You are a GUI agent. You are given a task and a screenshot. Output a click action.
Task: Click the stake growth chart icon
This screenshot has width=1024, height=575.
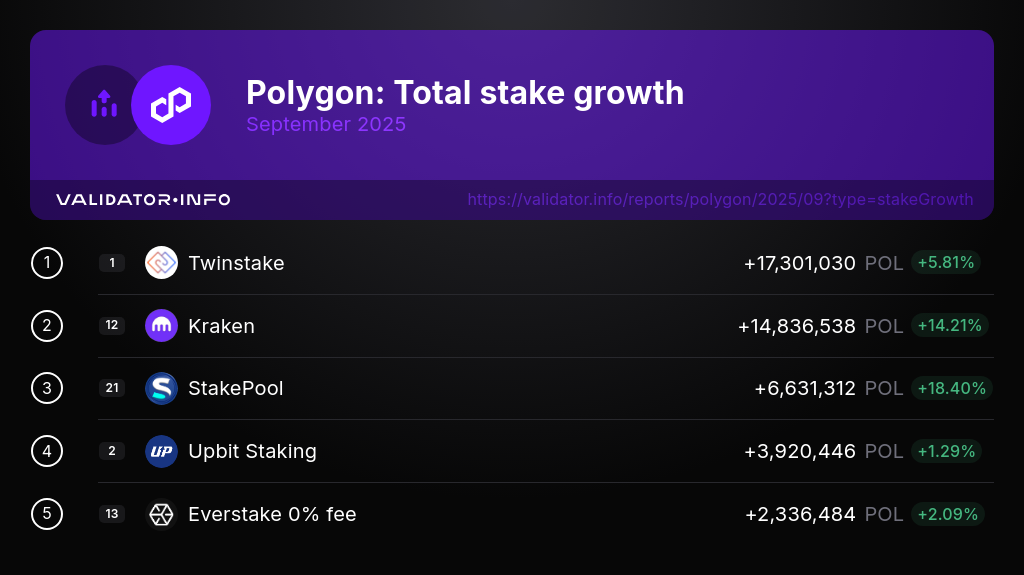(104, 105)
